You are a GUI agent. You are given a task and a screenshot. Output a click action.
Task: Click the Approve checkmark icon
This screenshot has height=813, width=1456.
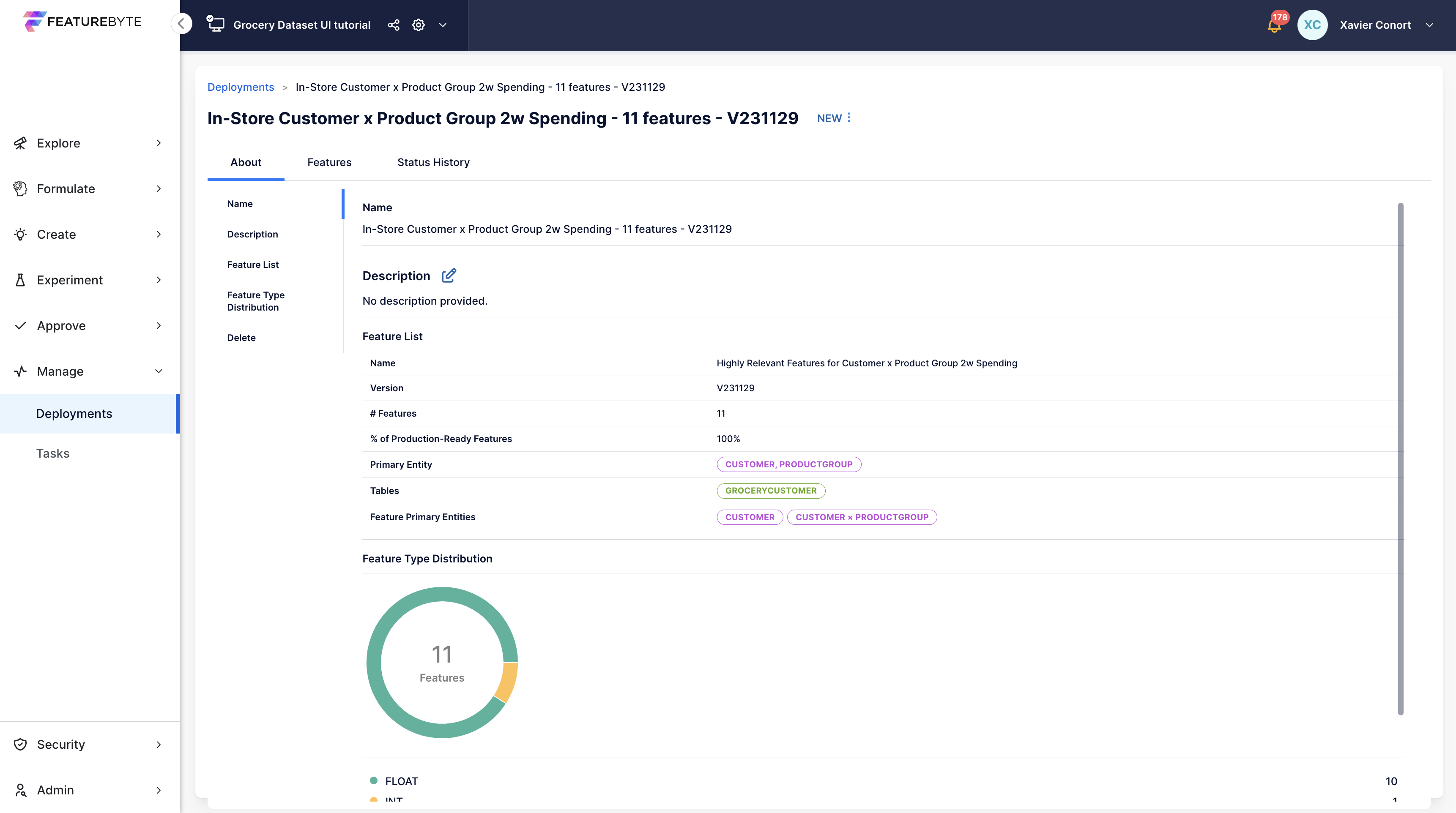point(20,325)
